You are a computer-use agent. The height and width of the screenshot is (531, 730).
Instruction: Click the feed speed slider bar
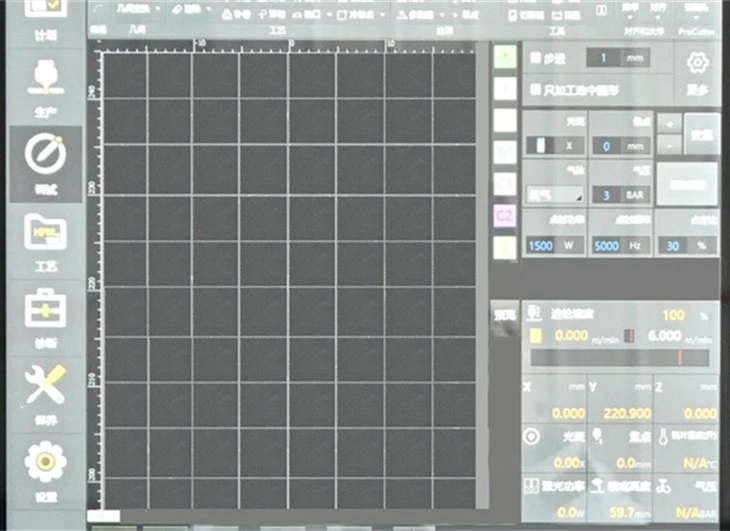[x=620, y=358]
